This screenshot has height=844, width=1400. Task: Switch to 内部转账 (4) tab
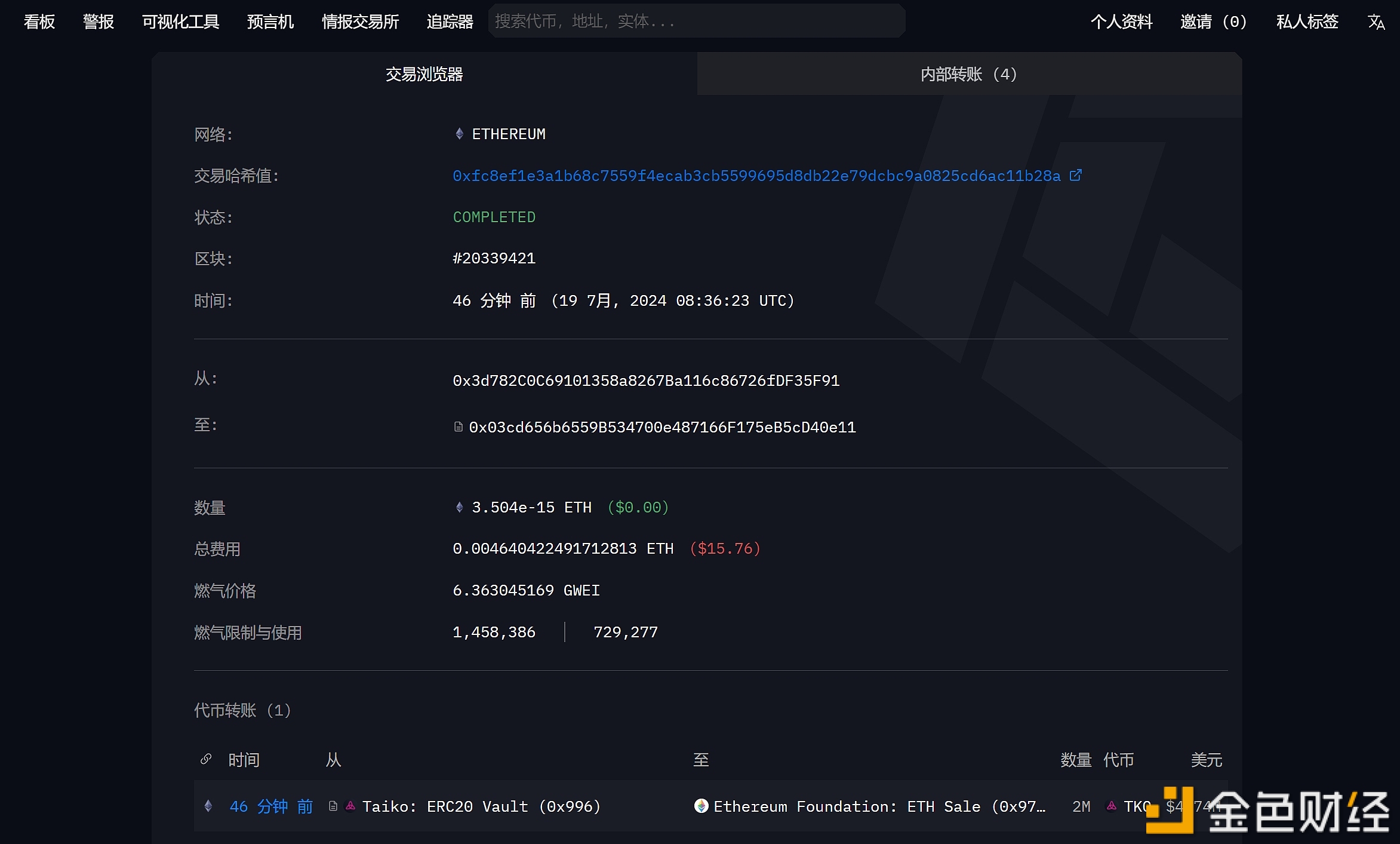coord(970,73)
